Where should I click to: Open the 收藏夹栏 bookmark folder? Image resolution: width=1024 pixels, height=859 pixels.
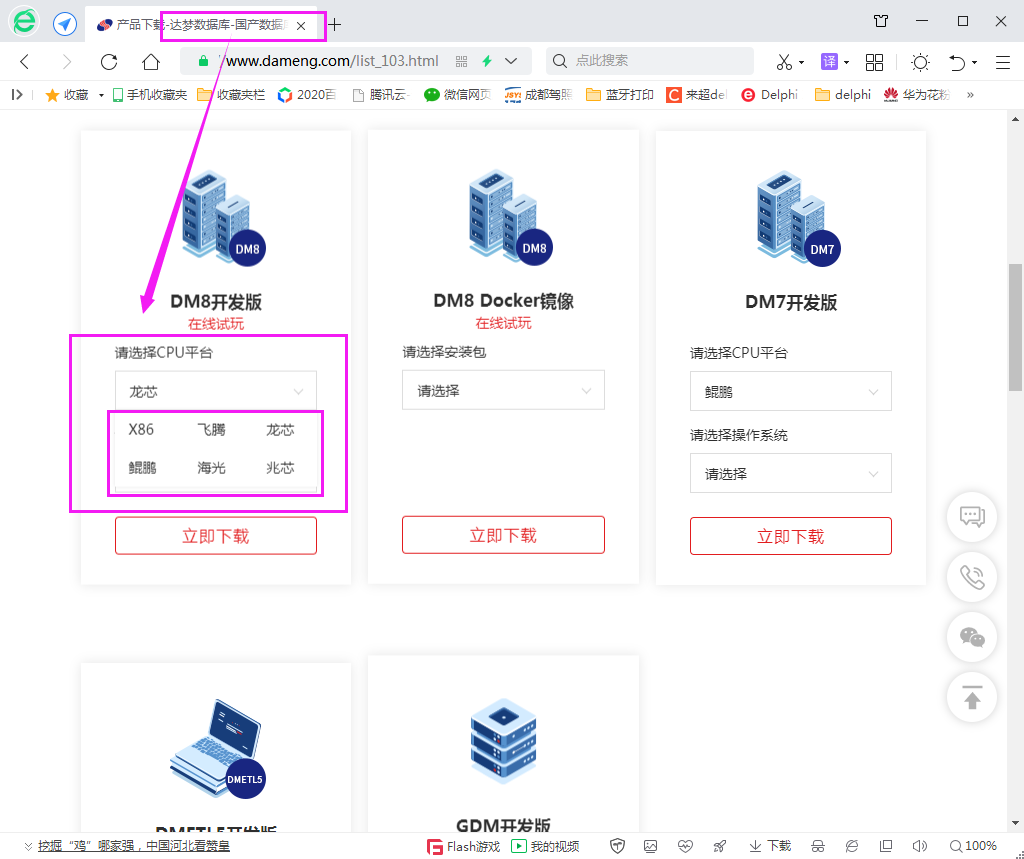click(x=231, y=95)
